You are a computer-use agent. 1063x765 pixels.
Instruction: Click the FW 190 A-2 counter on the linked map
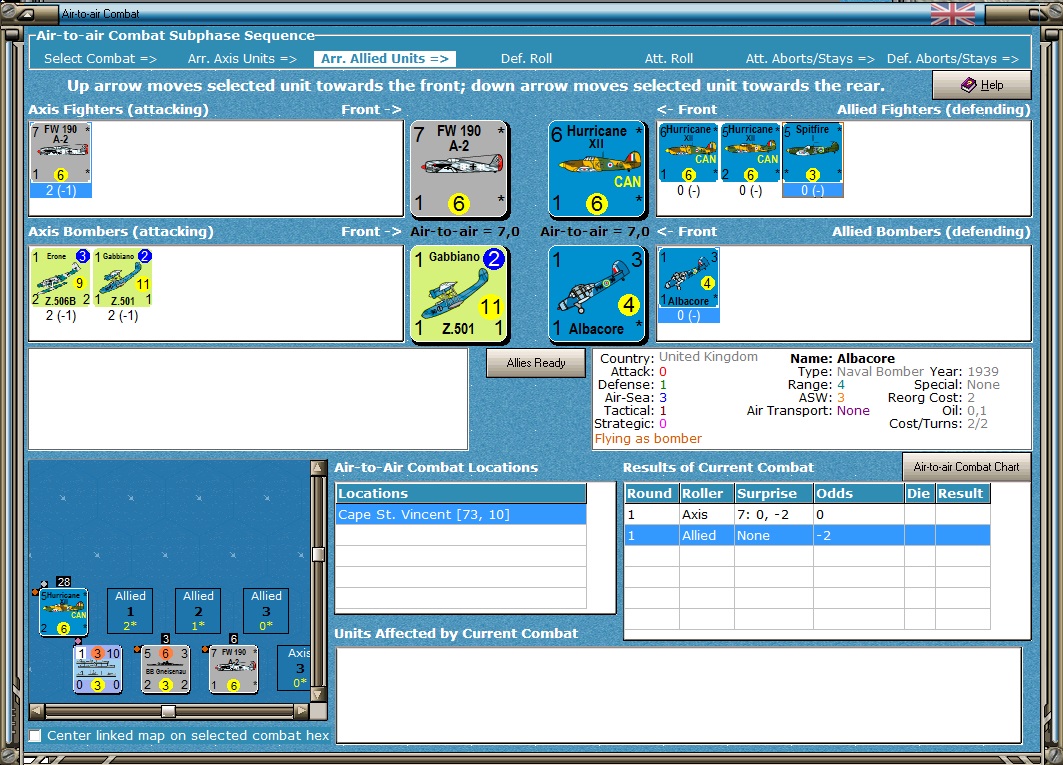pyautogui.click(x=233, y=669)
